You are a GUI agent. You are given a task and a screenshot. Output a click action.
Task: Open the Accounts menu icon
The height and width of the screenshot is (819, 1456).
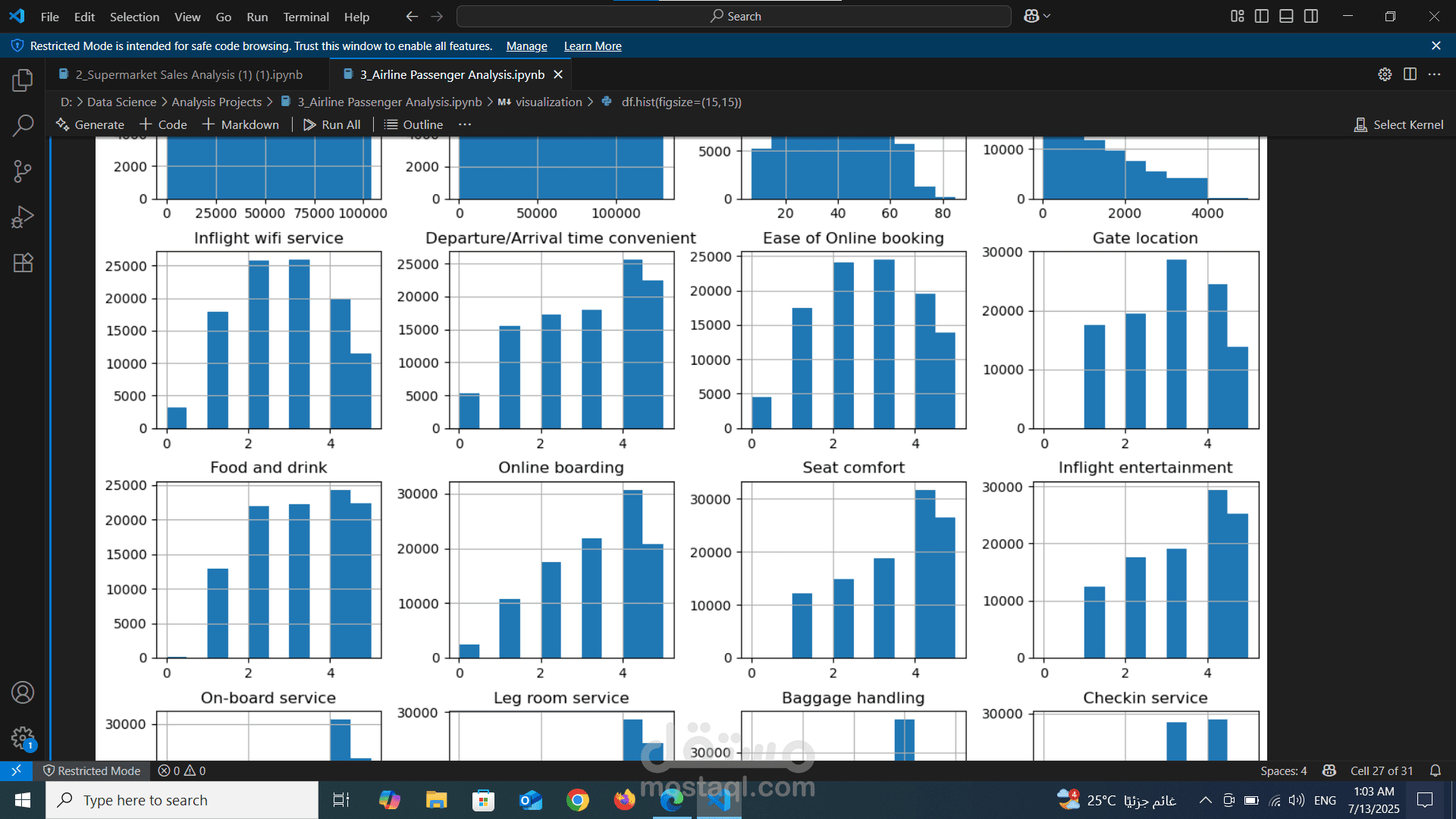(x=23, y=692)
